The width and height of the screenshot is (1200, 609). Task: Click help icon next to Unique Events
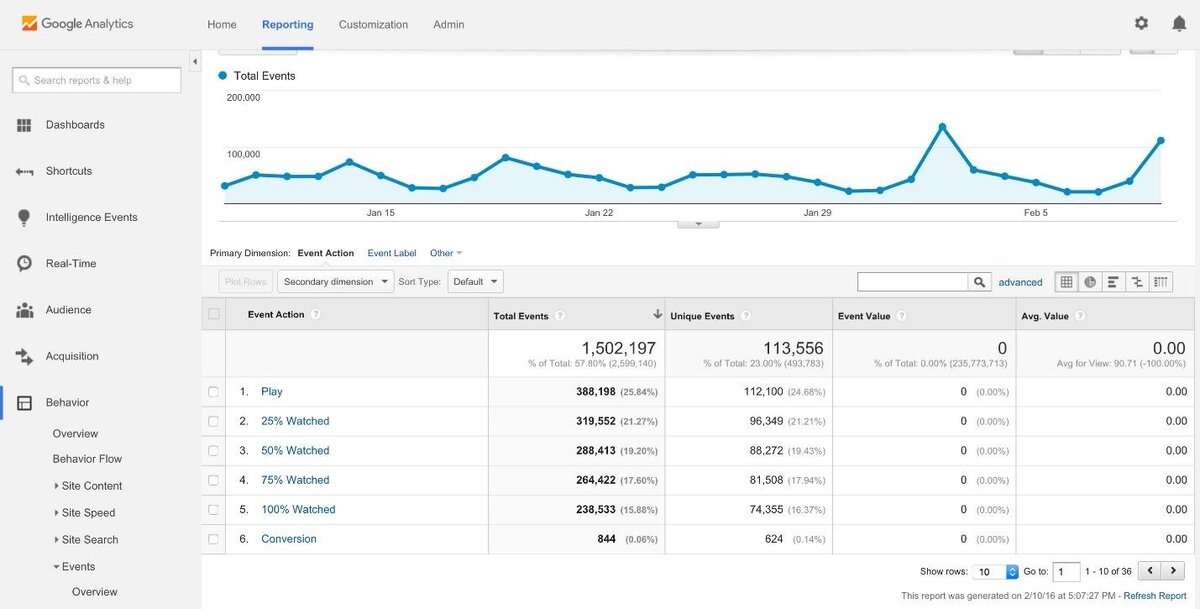click(x=746, y=316)
